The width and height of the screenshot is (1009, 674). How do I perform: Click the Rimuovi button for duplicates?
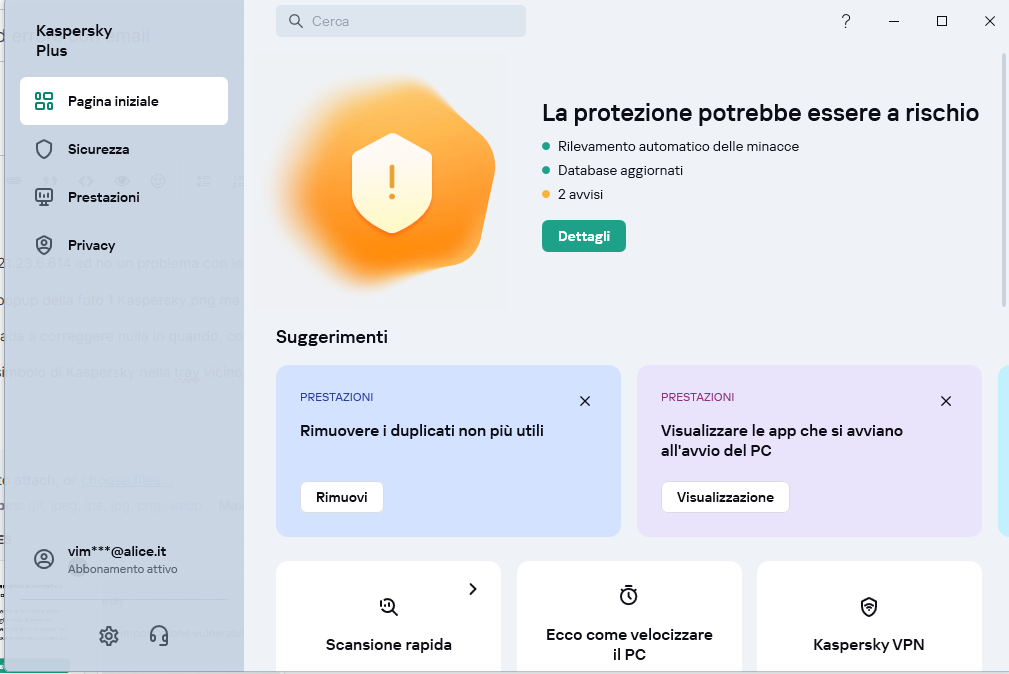tap(341, 497)
